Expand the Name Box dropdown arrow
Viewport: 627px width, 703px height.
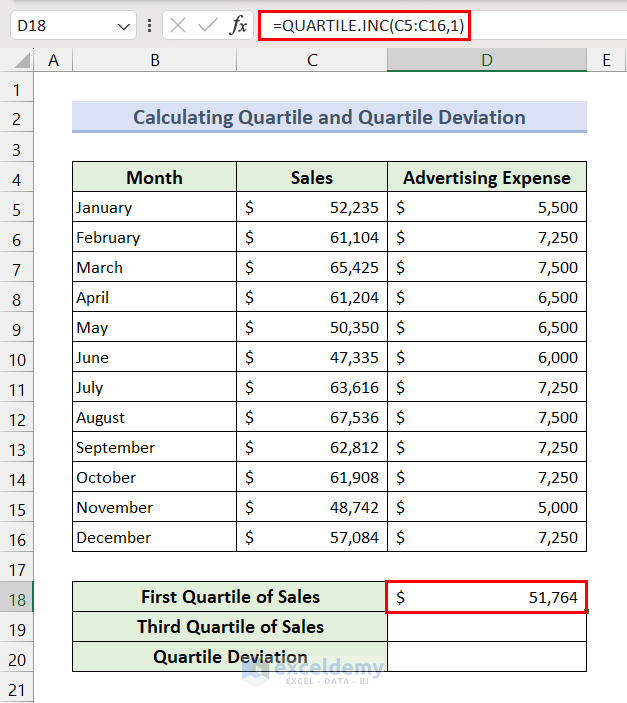[124, 25]
